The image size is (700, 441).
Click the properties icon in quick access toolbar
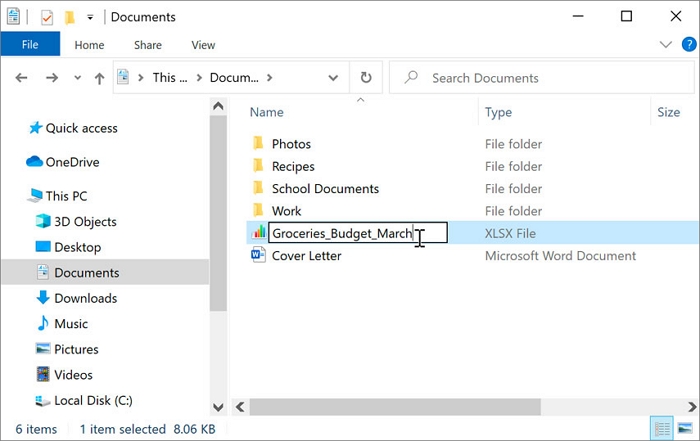click(x=46, y=17)
